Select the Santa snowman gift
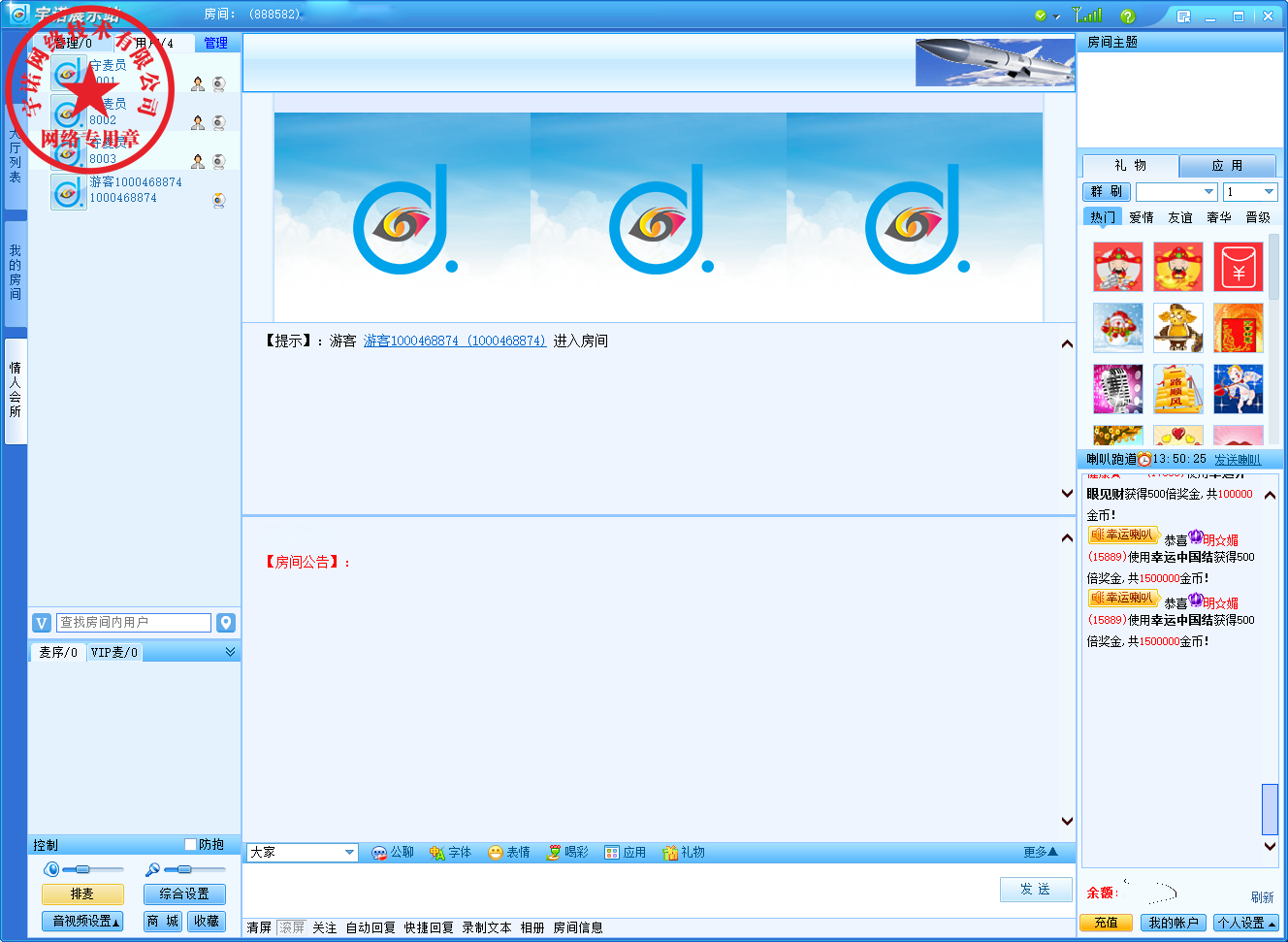This screenshot has width=1288, height=942. click(1118, 327)
